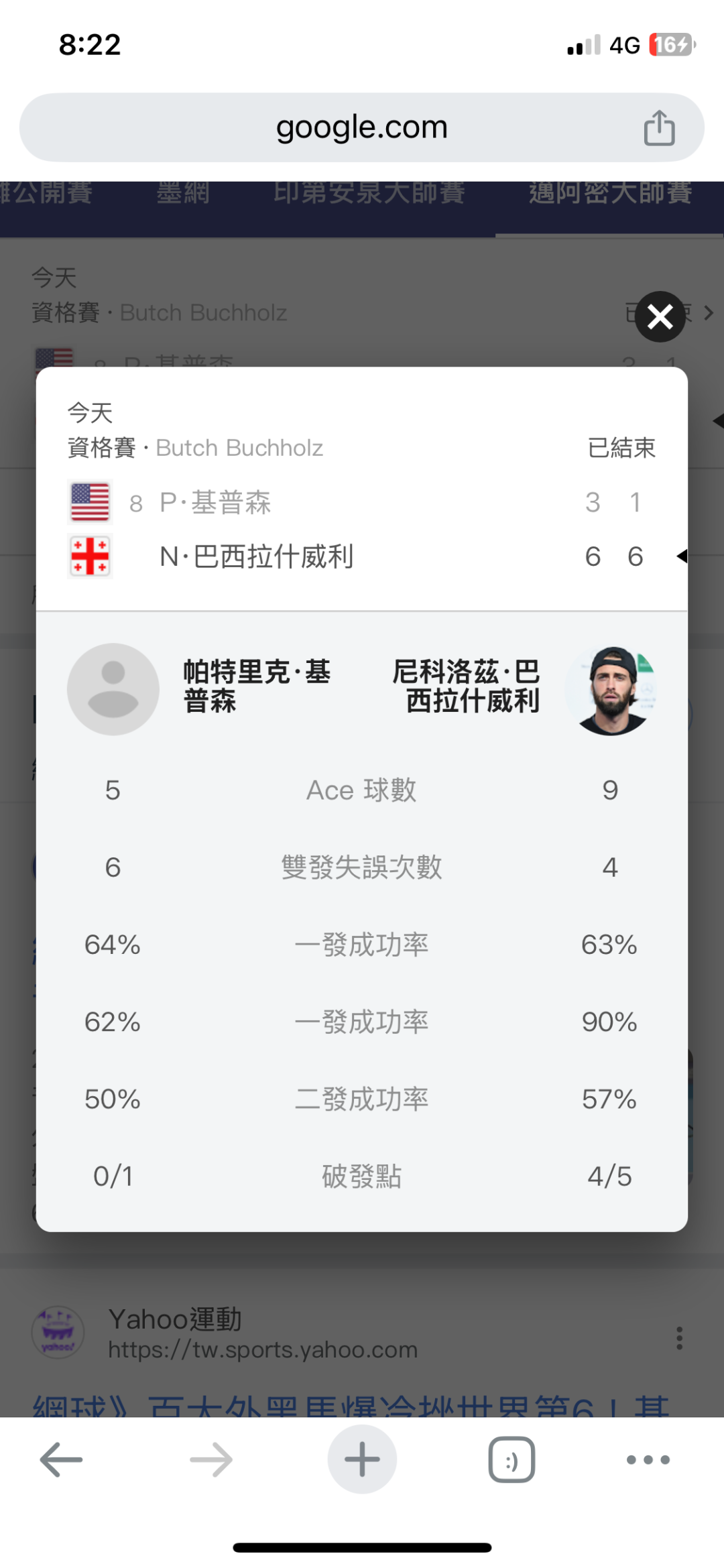Select the 墨網 tournament tab

pyautogui.click(x=183, y=193)
